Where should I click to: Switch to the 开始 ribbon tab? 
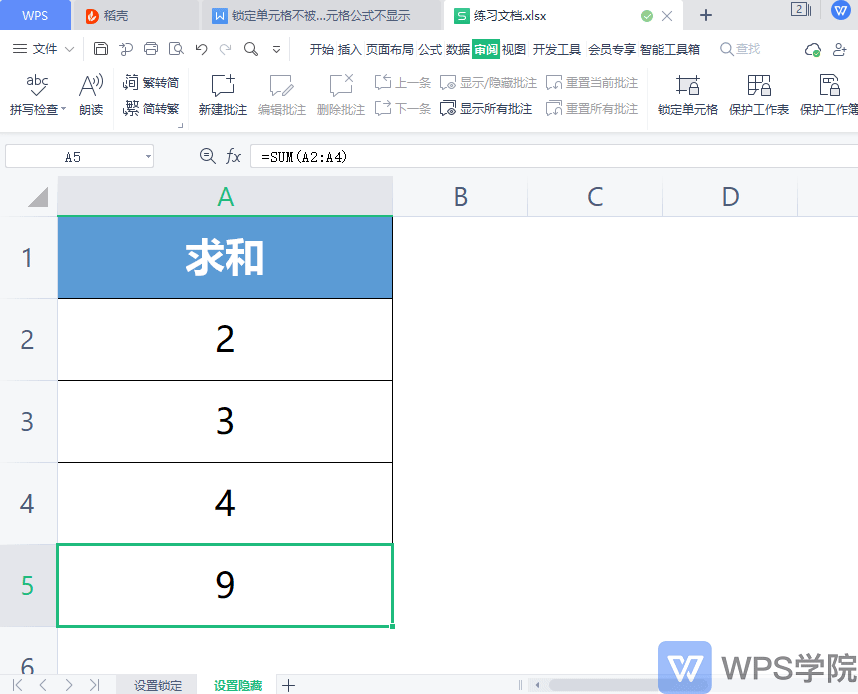[321, 49]
